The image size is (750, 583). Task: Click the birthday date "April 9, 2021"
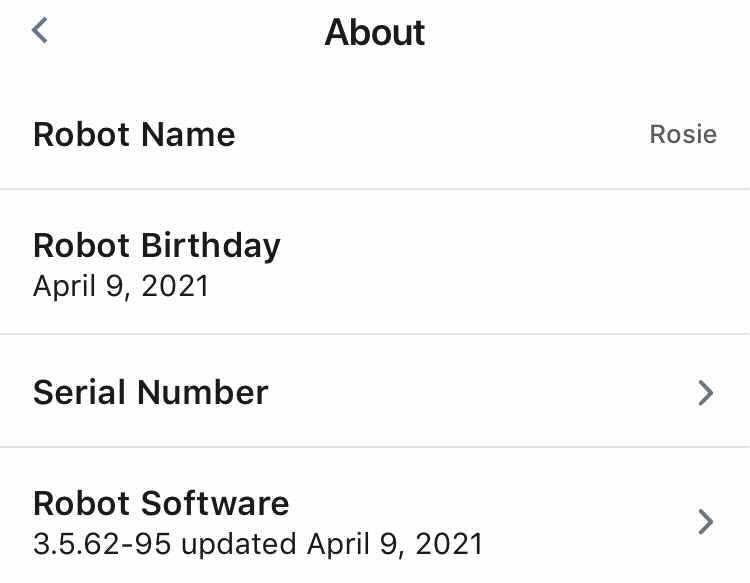[121, 287]
